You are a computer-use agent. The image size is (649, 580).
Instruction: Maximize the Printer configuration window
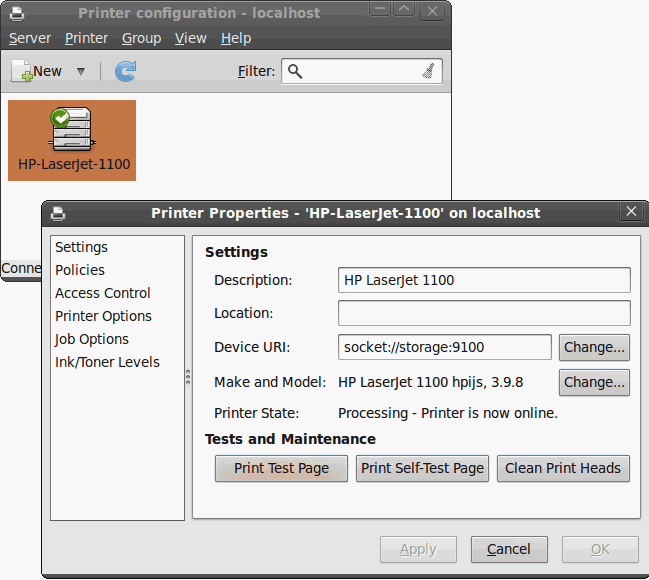tap(404, 8)
